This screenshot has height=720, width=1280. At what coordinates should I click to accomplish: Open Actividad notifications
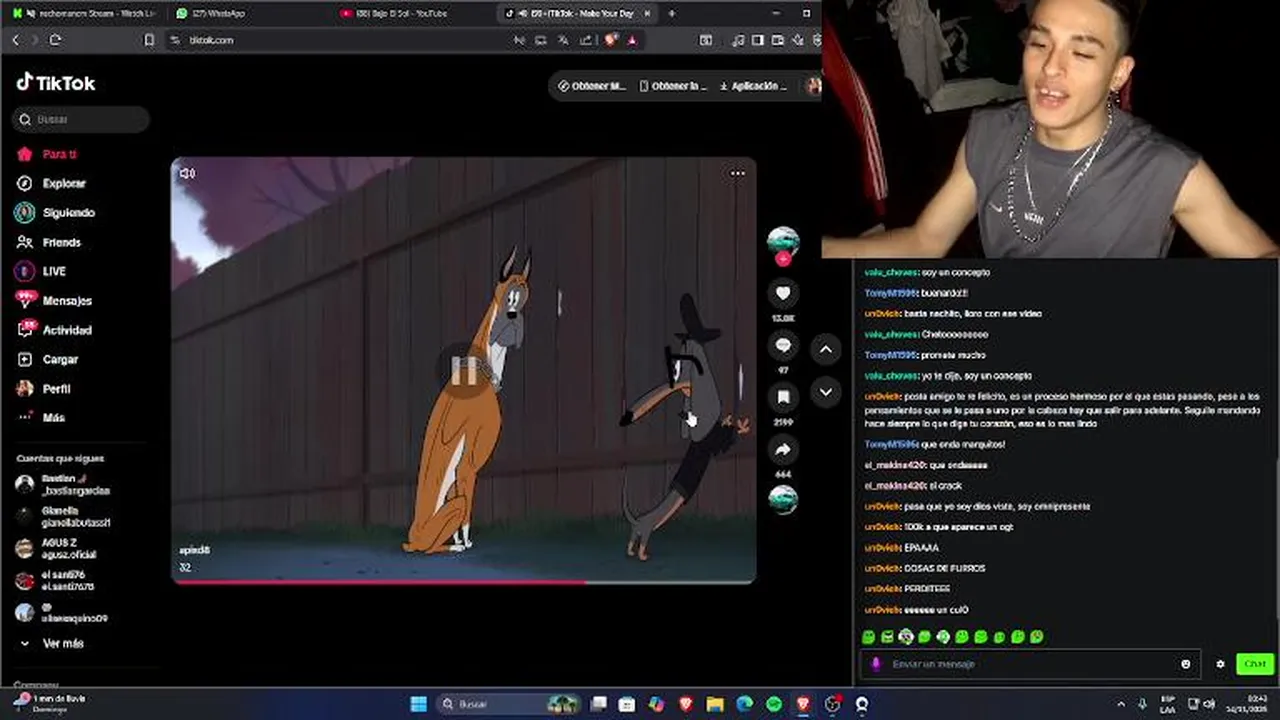(54, 330)
